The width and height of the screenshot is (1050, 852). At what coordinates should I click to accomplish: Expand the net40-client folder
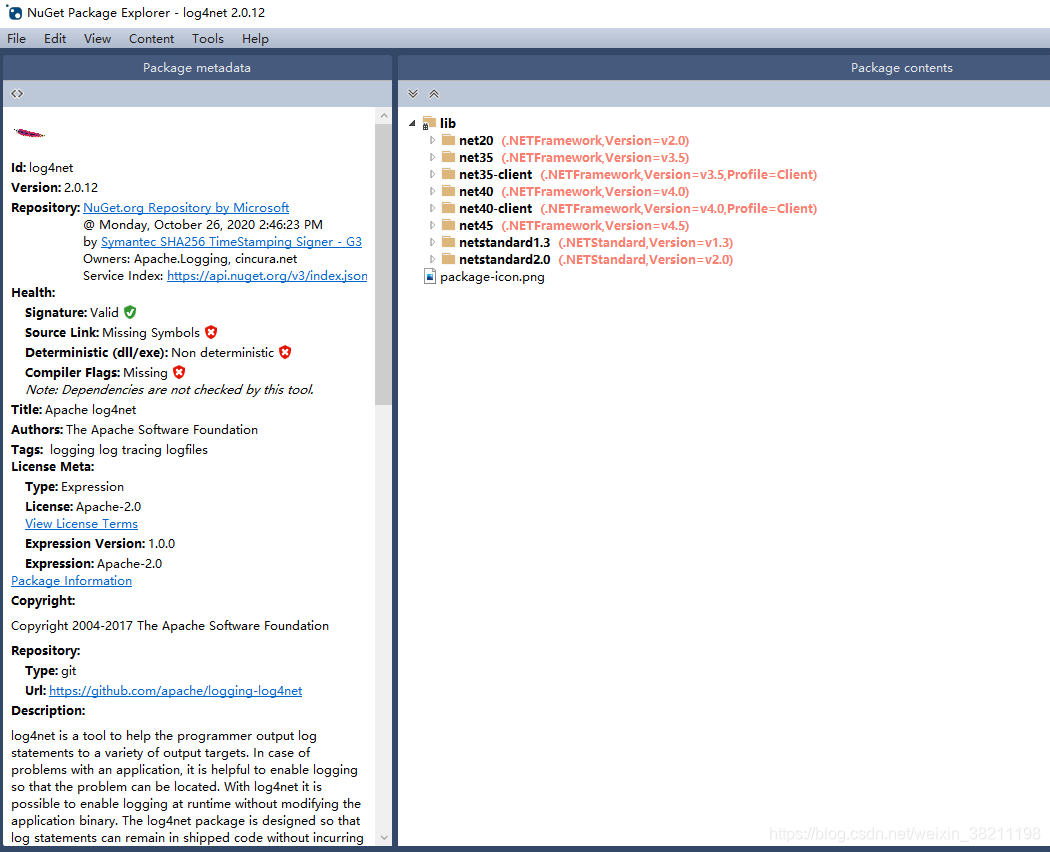432,208
